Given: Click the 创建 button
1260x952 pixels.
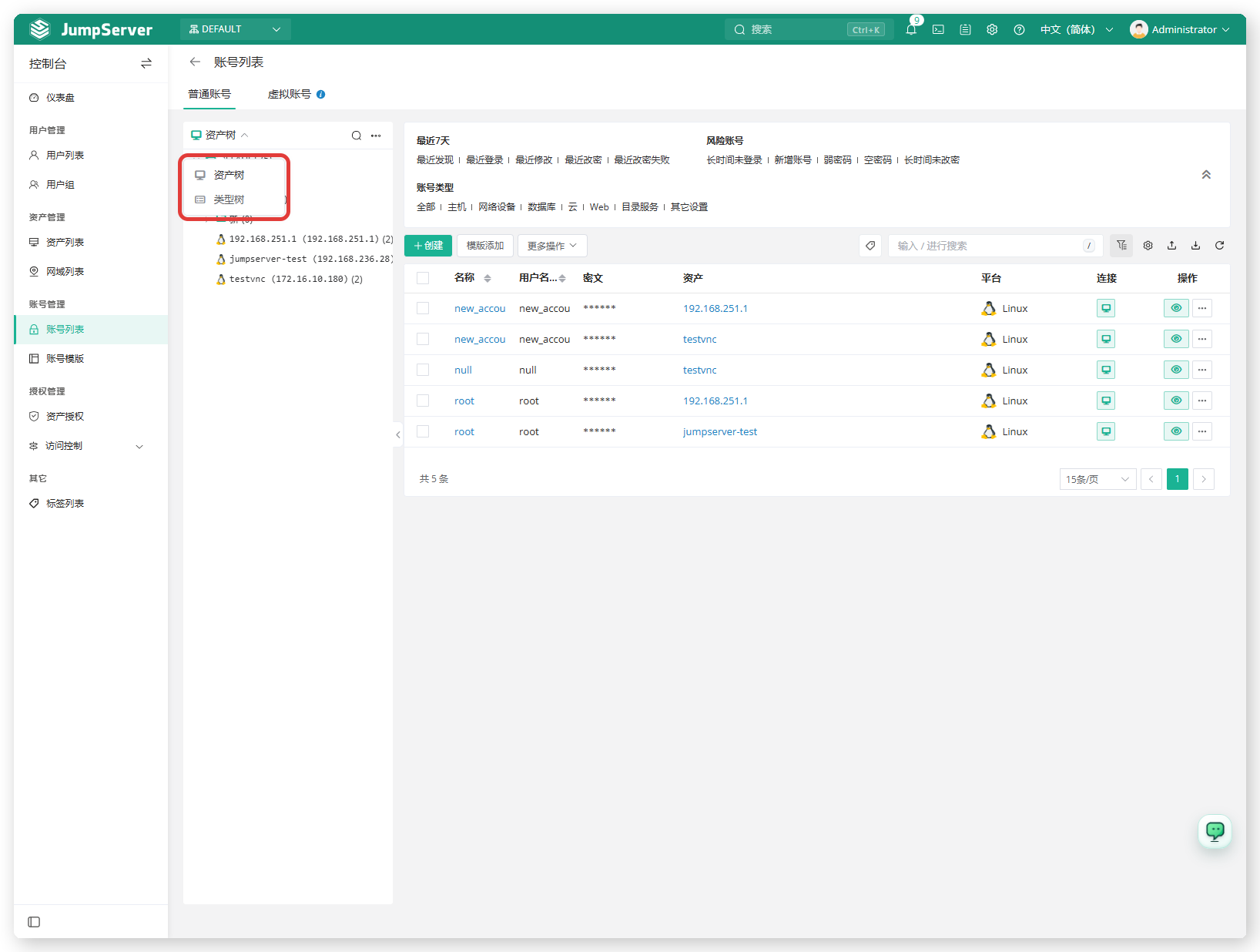Looking at the screenshot, I should point(428,246).
